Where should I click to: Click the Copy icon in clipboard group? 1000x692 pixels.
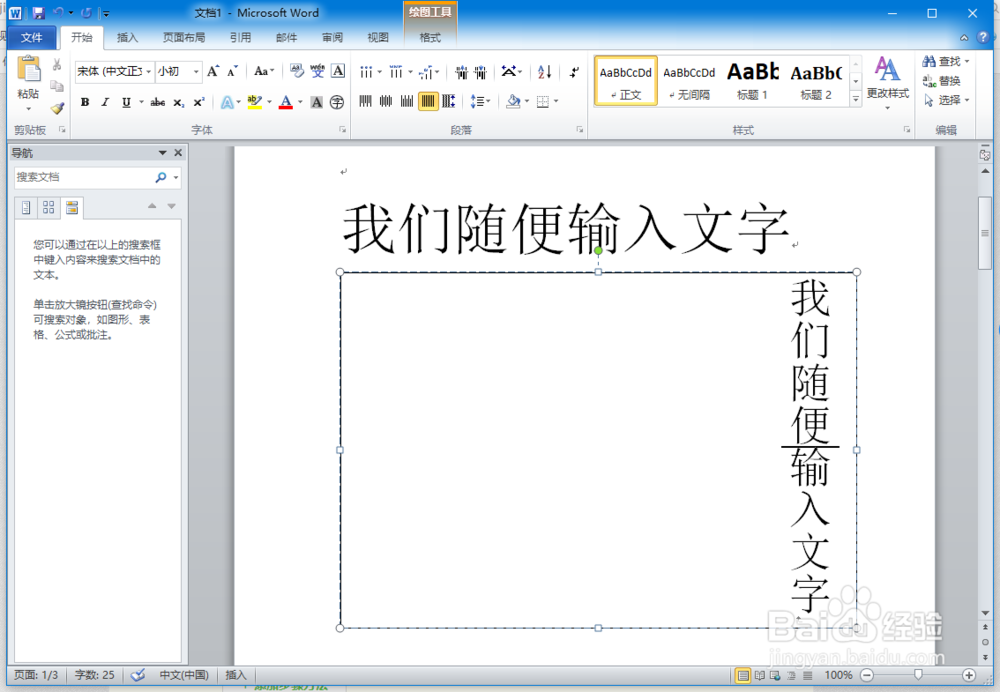pos(57,86)
